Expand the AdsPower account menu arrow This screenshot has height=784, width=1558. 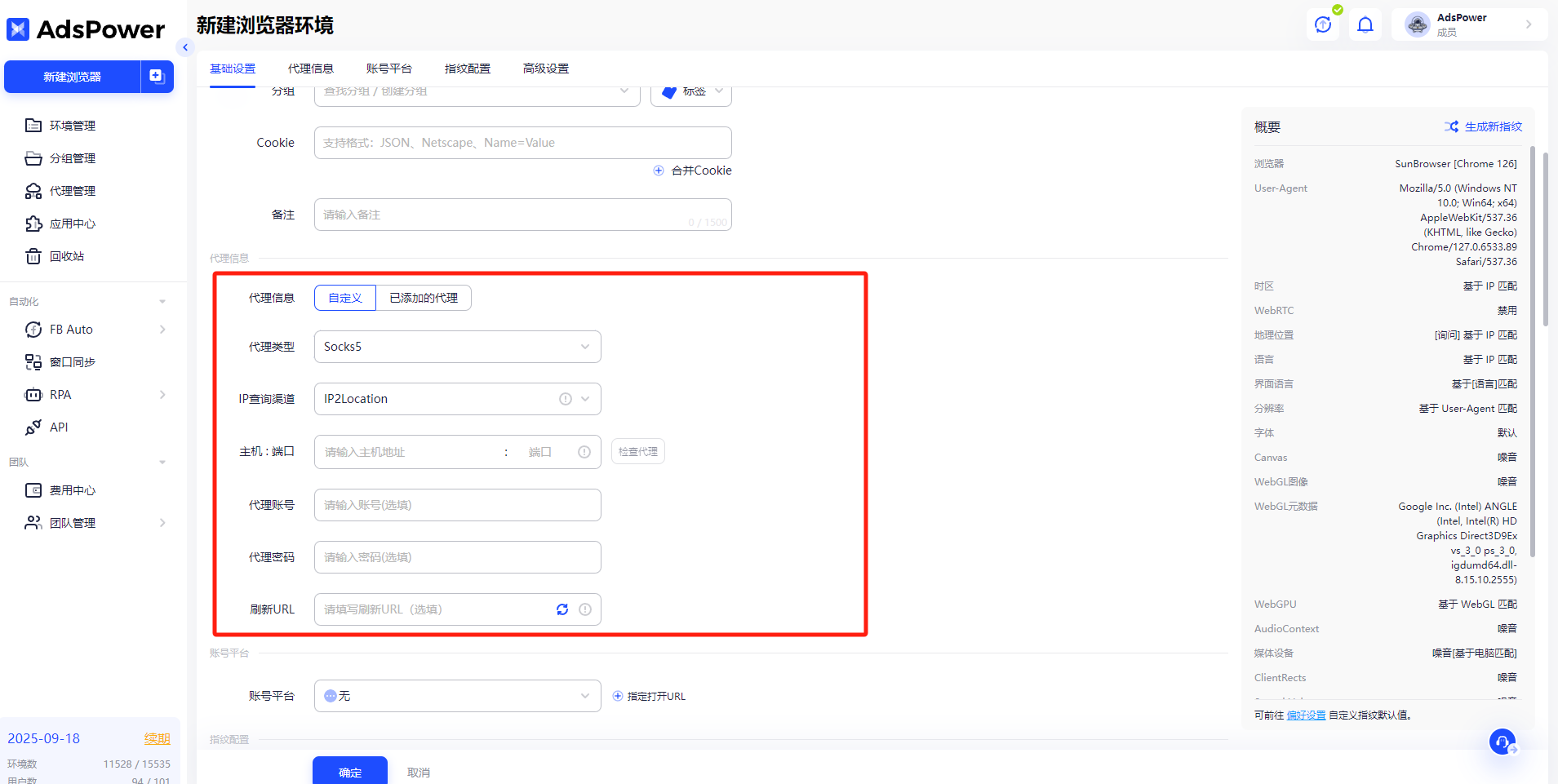tap(1529, 24)
